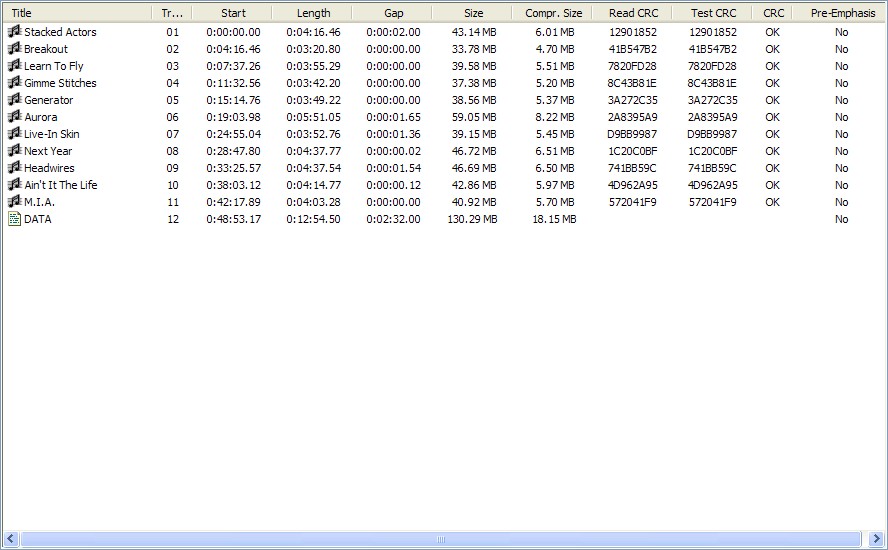Click the Test CRC value 41B547B2
888x550 pixels.
pos(712,49)
